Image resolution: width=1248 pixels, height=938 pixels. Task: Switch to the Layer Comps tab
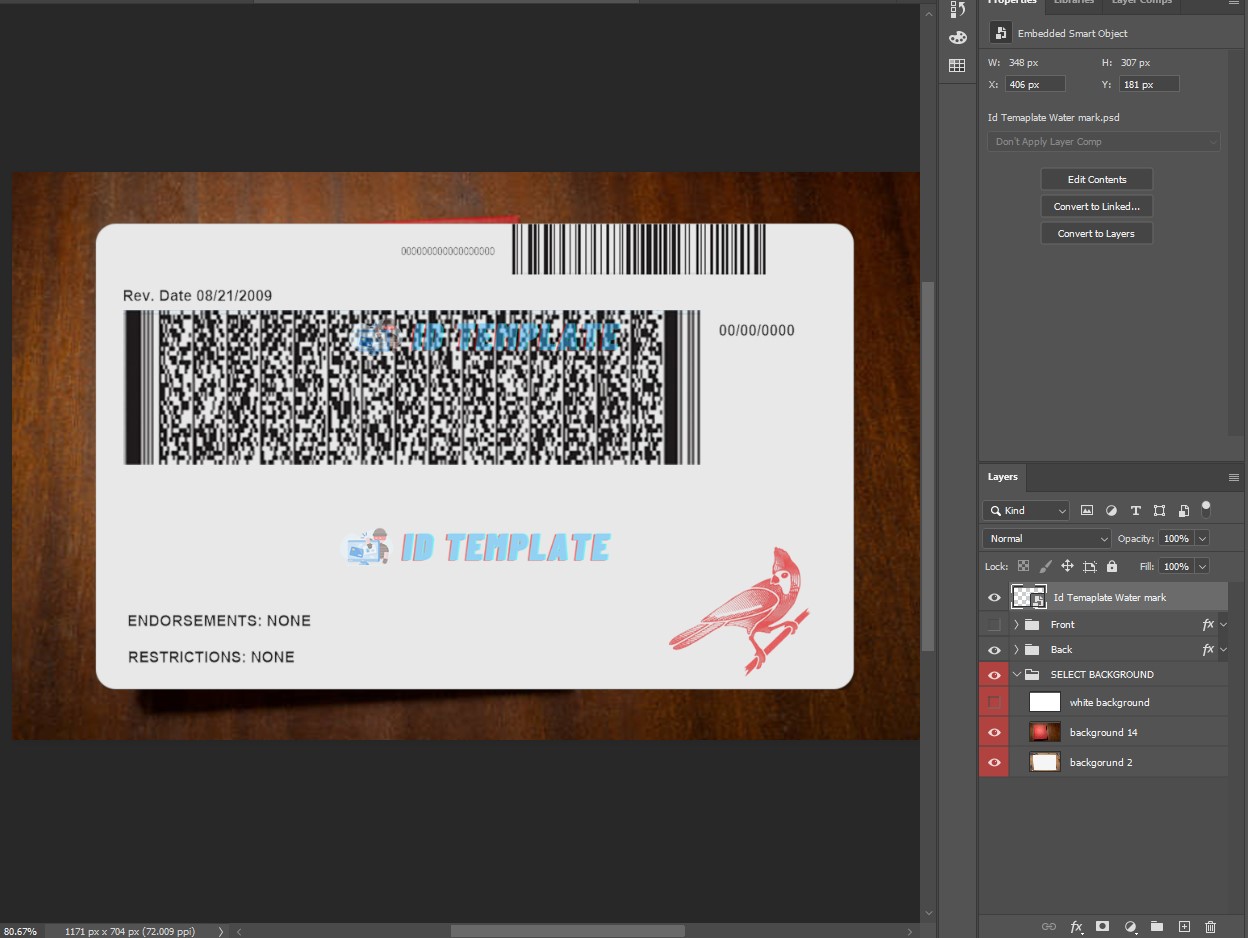1141,4
